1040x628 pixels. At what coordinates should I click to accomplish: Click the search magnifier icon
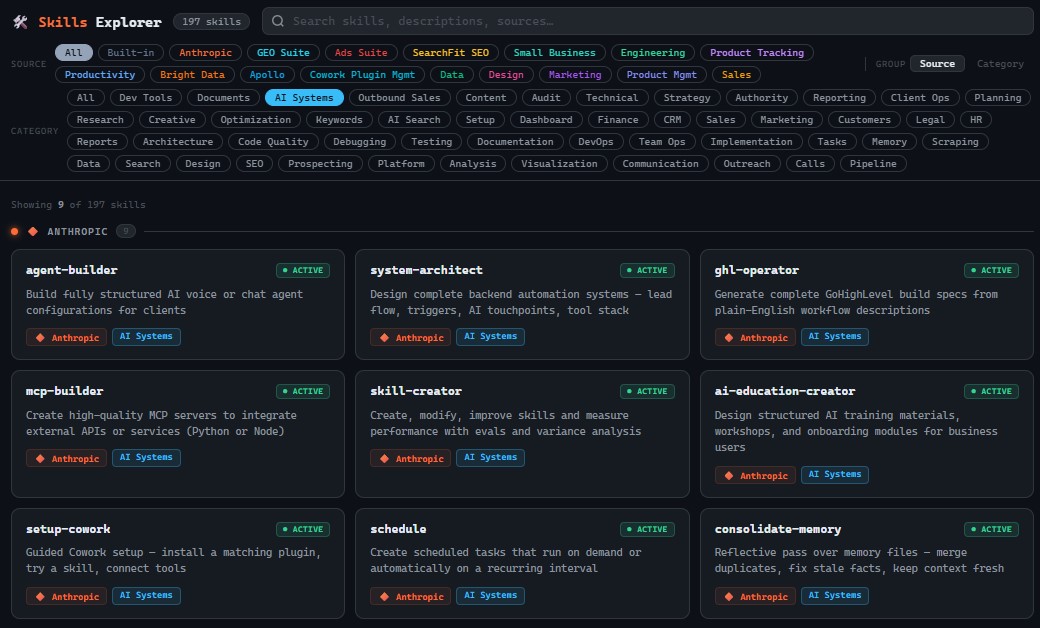pos(278,21)
